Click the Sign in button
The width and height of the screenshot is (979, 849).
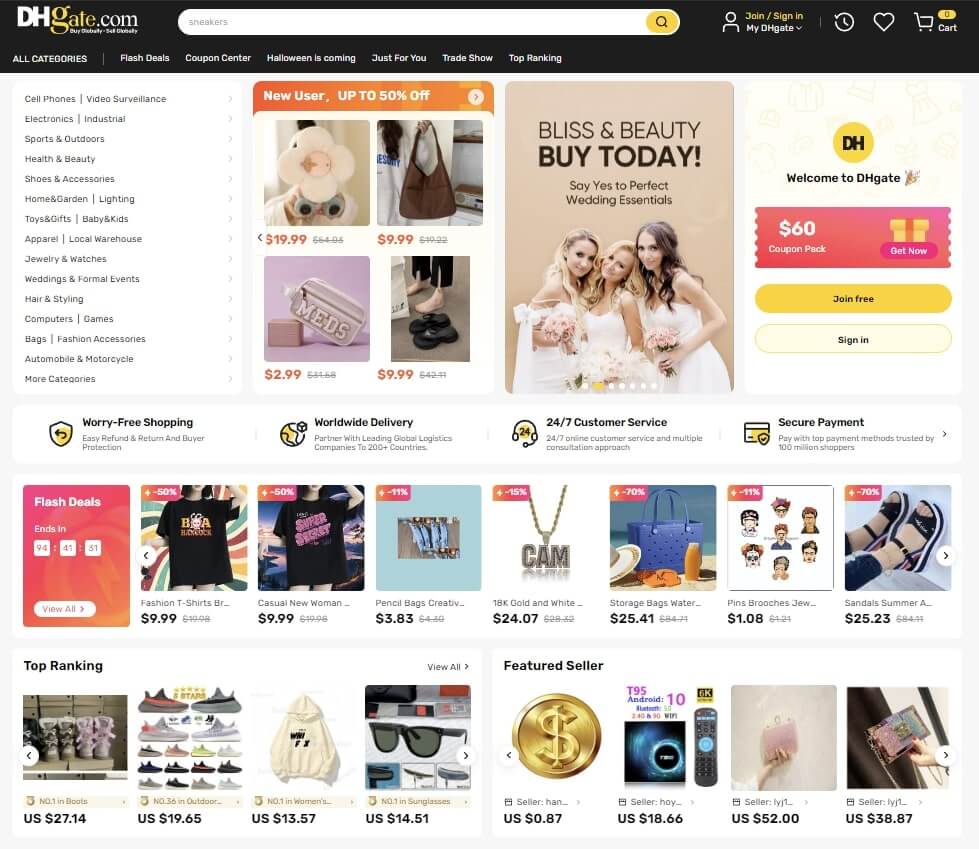pyautogui.click(x=853, y=340)
